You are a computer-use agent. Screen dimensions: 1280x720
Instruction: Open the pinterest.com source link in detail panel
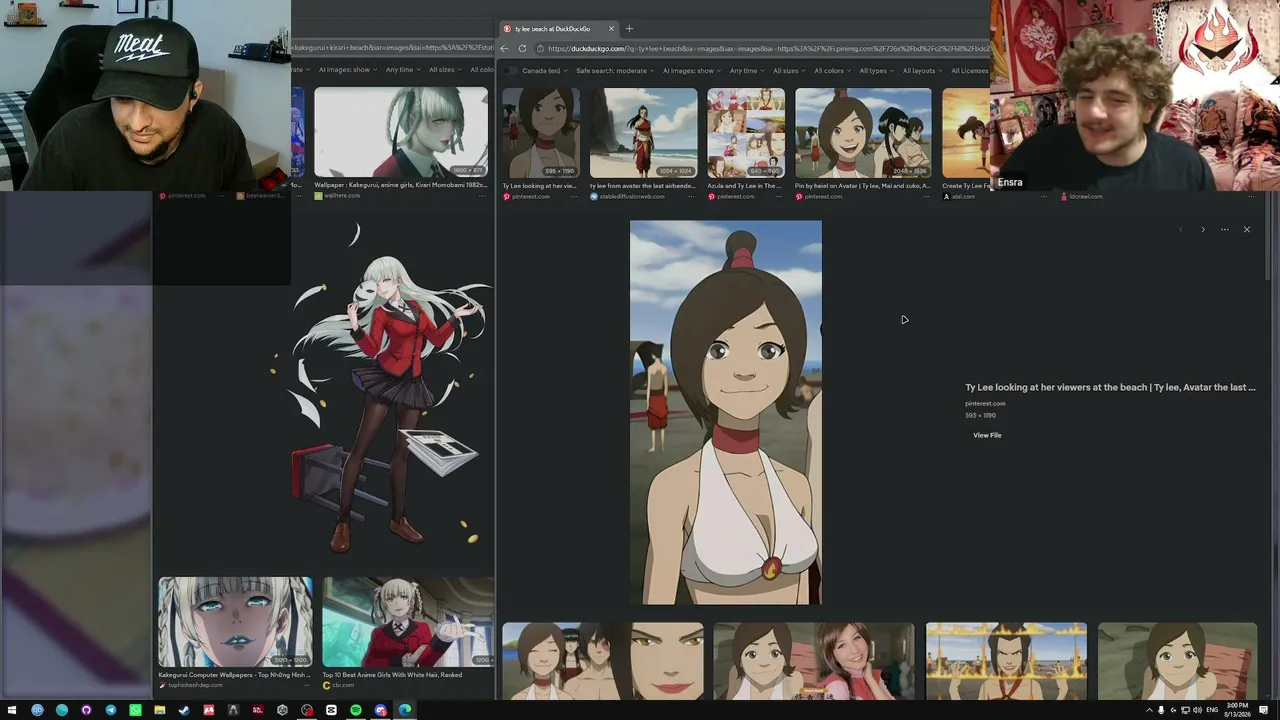(985, 403)
